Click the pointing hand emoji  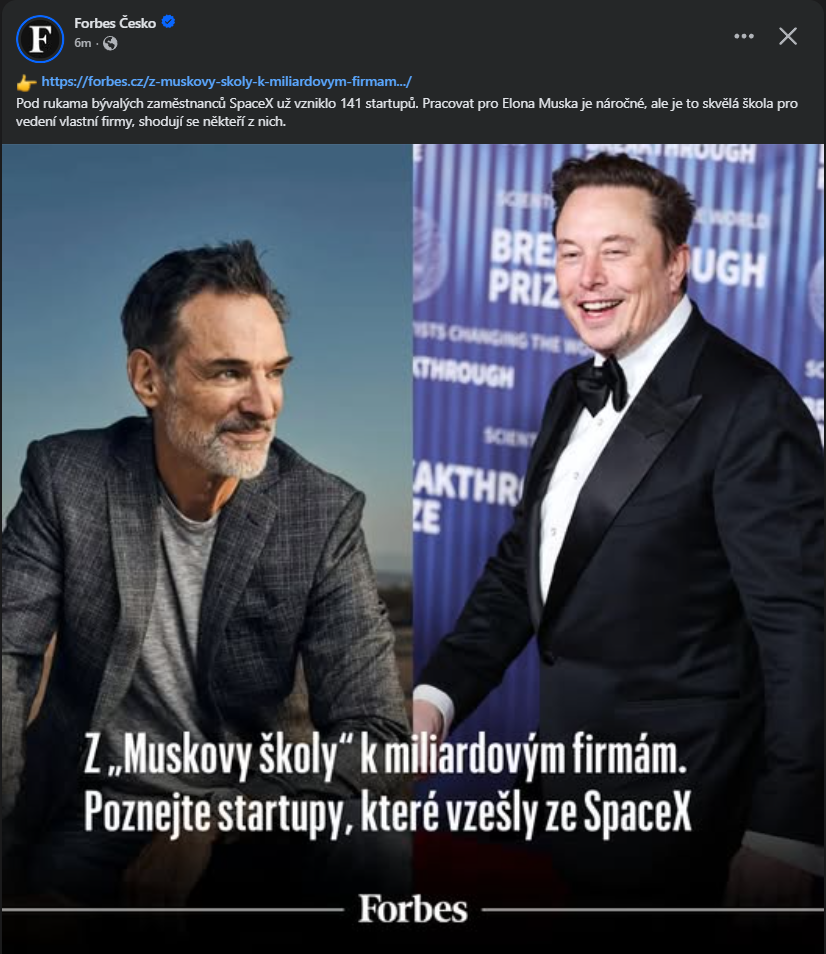(27, 82)
